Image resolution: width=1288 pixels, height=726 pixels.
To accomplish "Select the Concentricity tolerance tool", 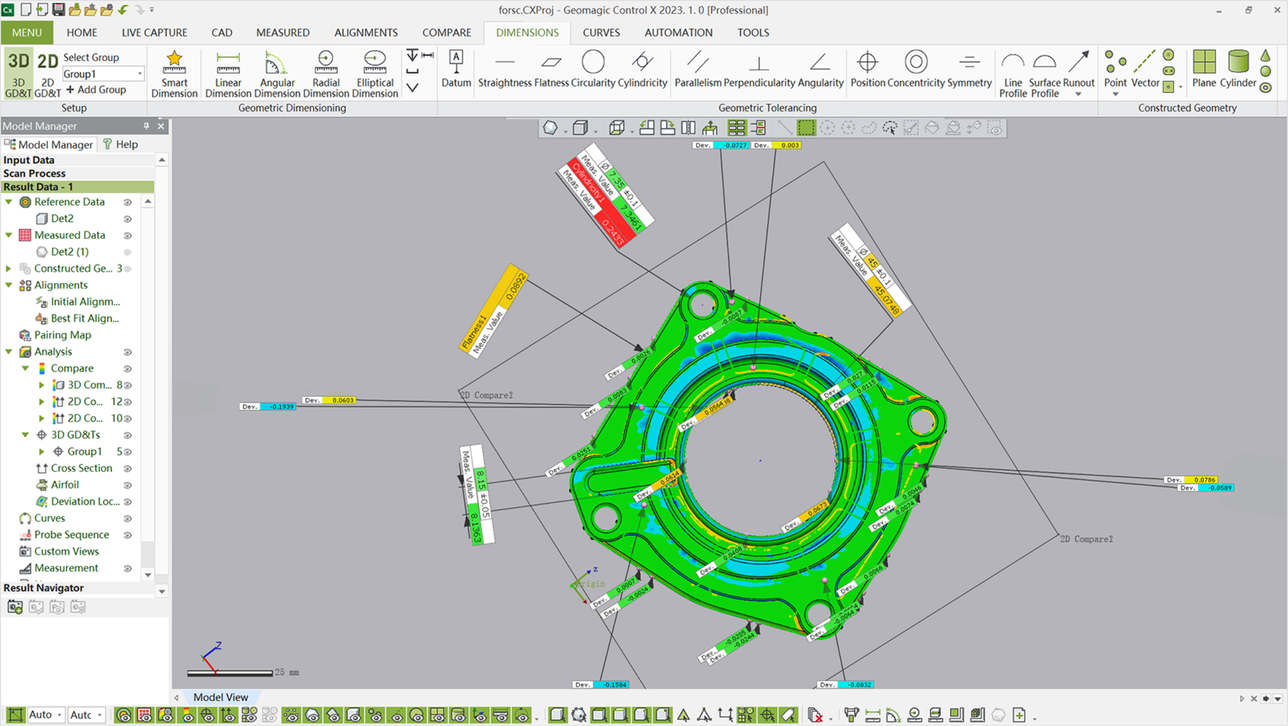I will coord(915,69).
